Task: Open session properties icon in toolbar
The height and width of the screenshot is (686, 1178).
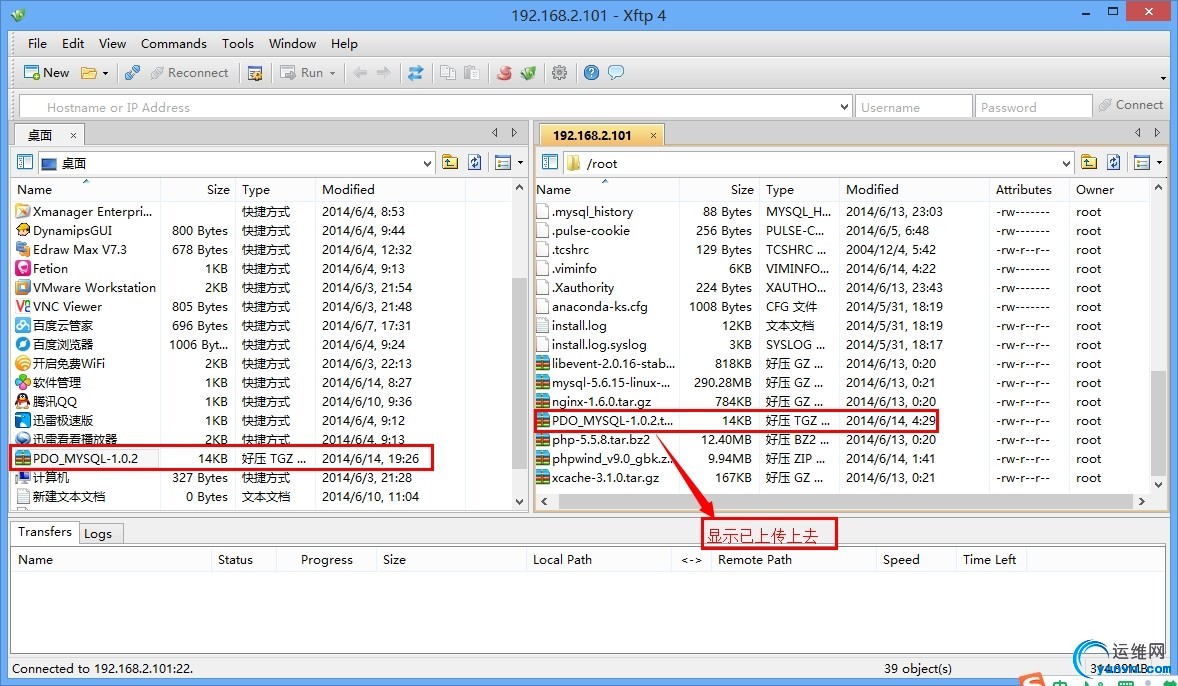Action: [x=255, y=73]
